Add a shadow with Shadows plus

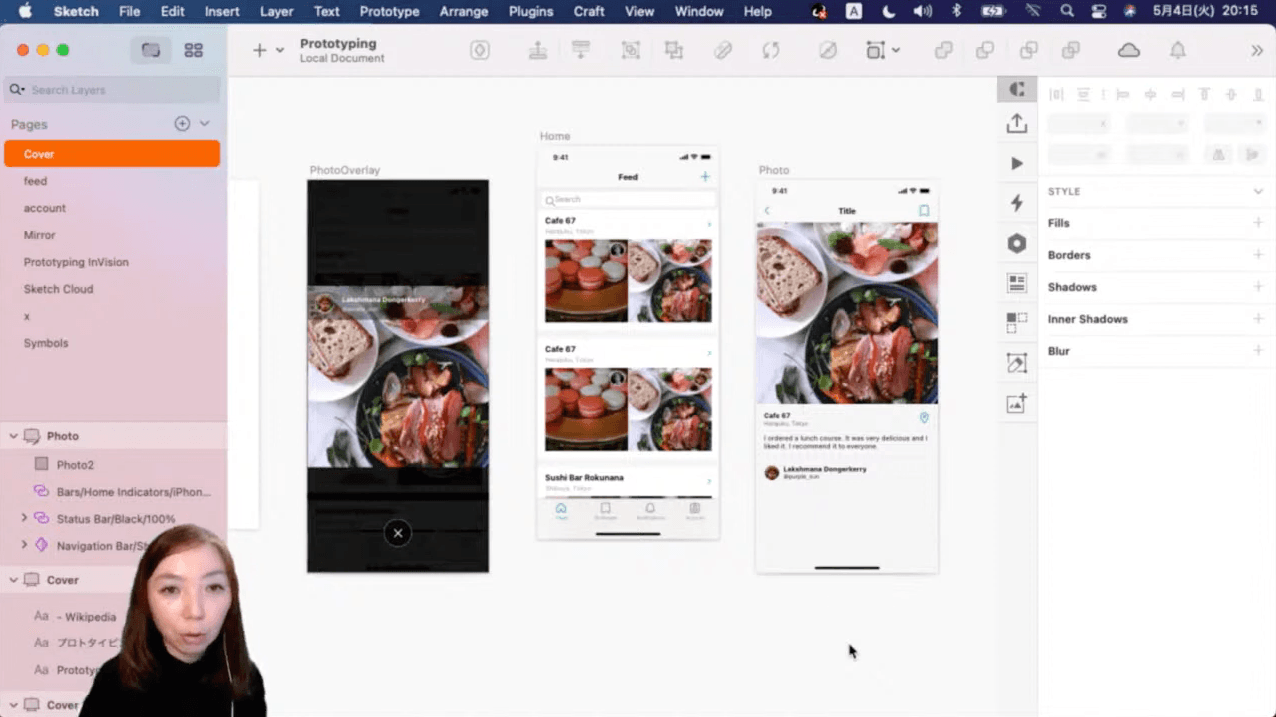1258,287
